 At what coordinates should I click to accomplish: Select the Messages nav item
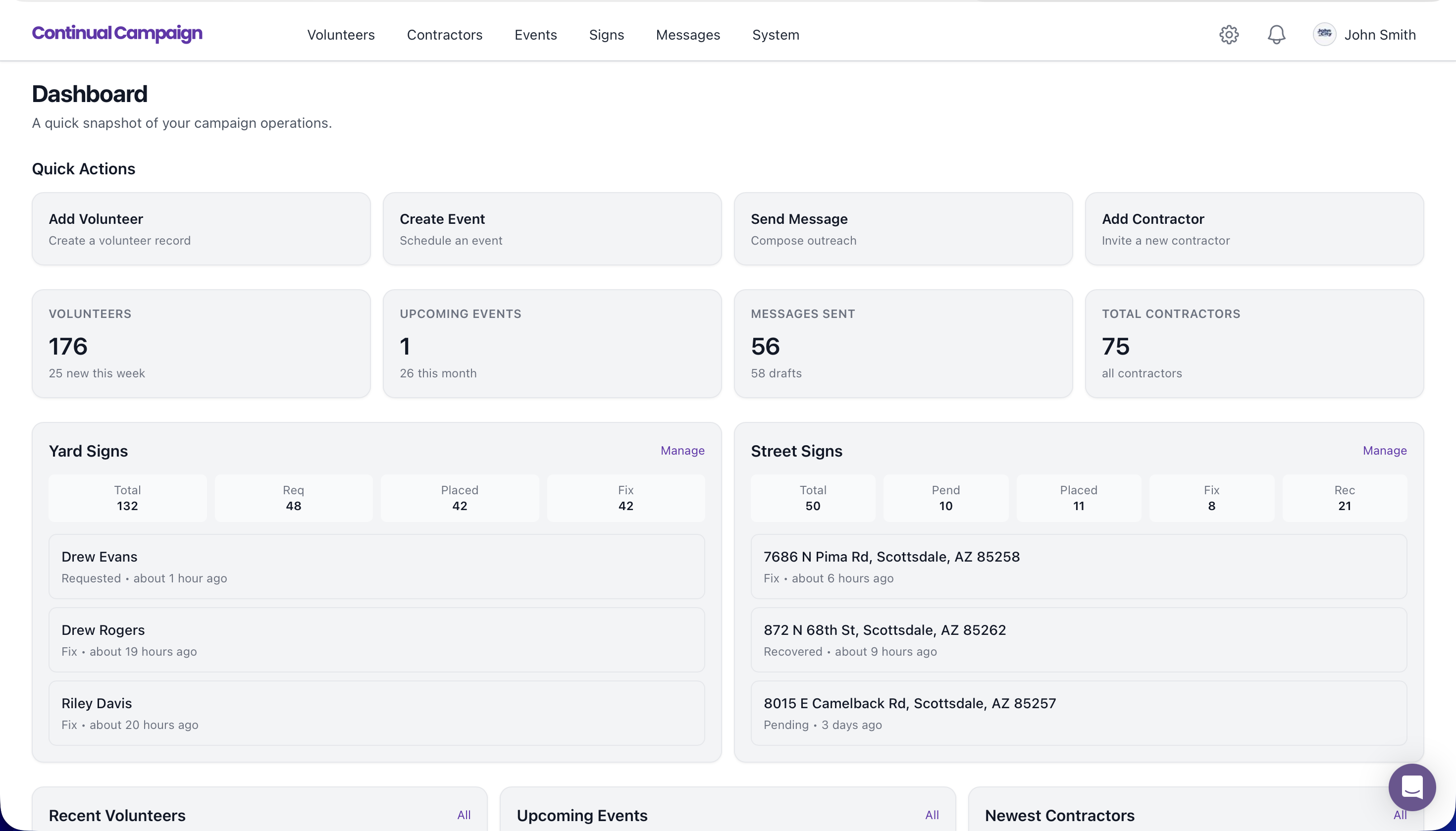point(688,35)
